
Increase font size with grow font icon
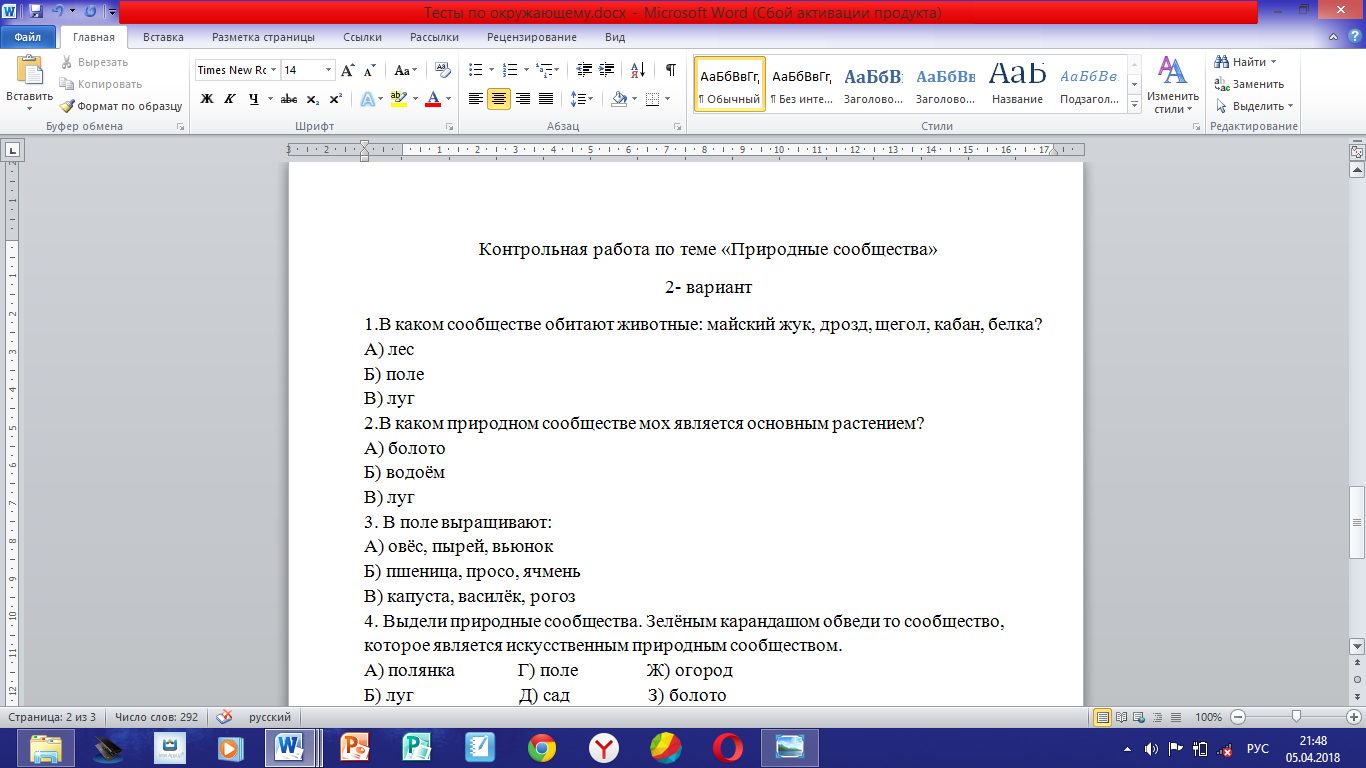(x=348, y=70)
